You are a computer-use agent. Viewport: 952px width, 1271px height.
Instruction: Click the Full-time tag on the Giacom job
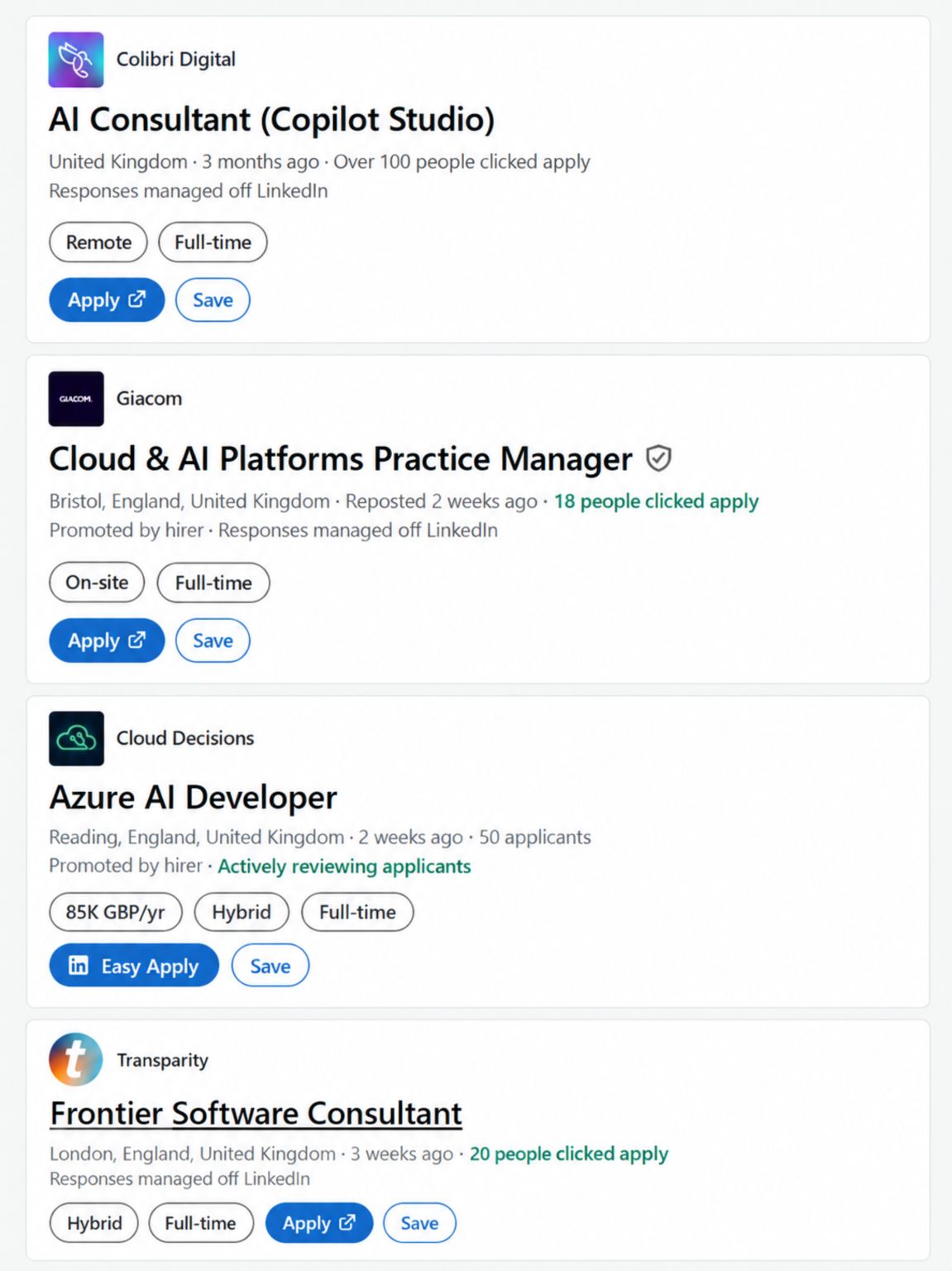(x=213, y=583)
